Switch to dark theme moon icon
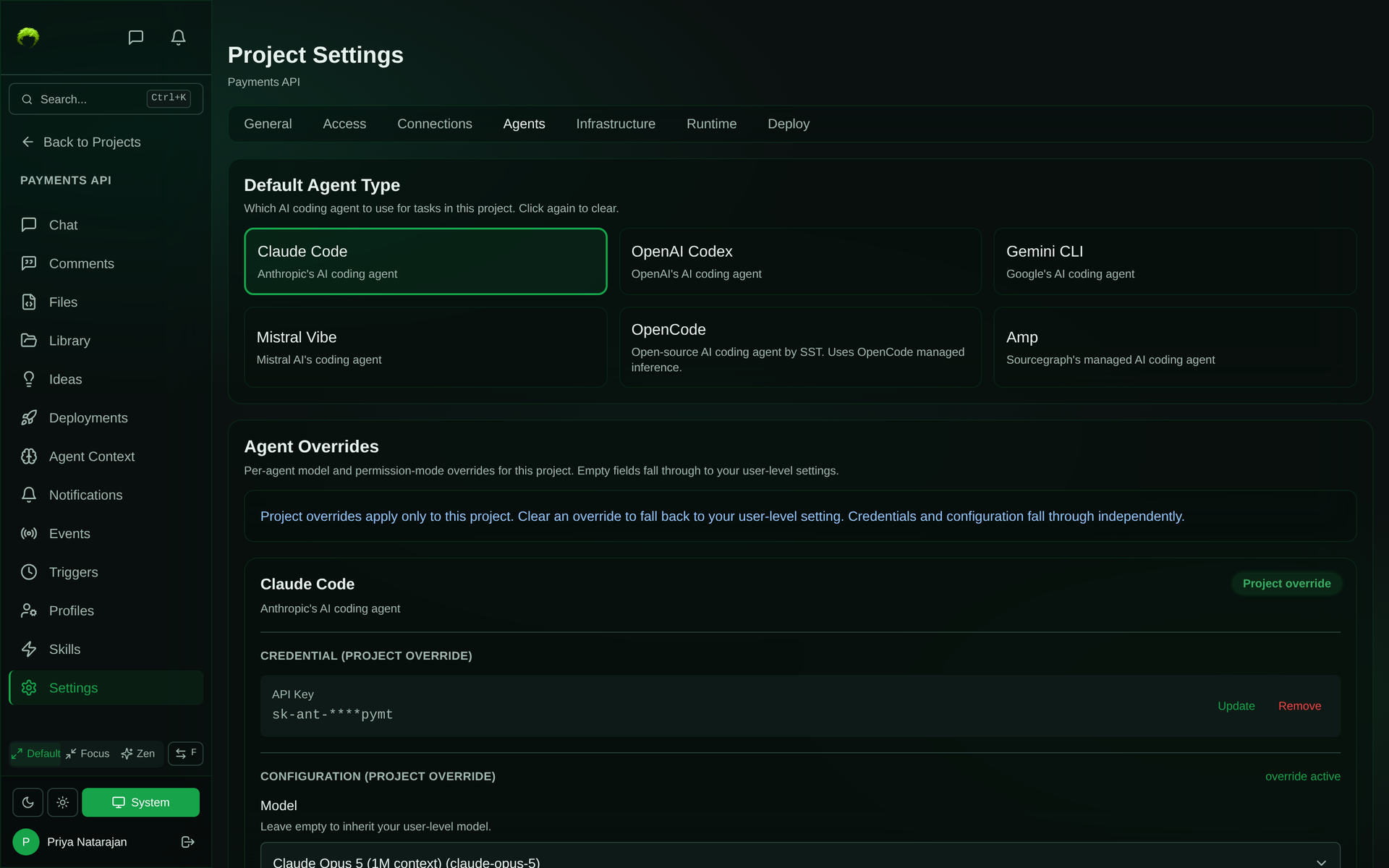1389x868 pixels. coord(27,802)
